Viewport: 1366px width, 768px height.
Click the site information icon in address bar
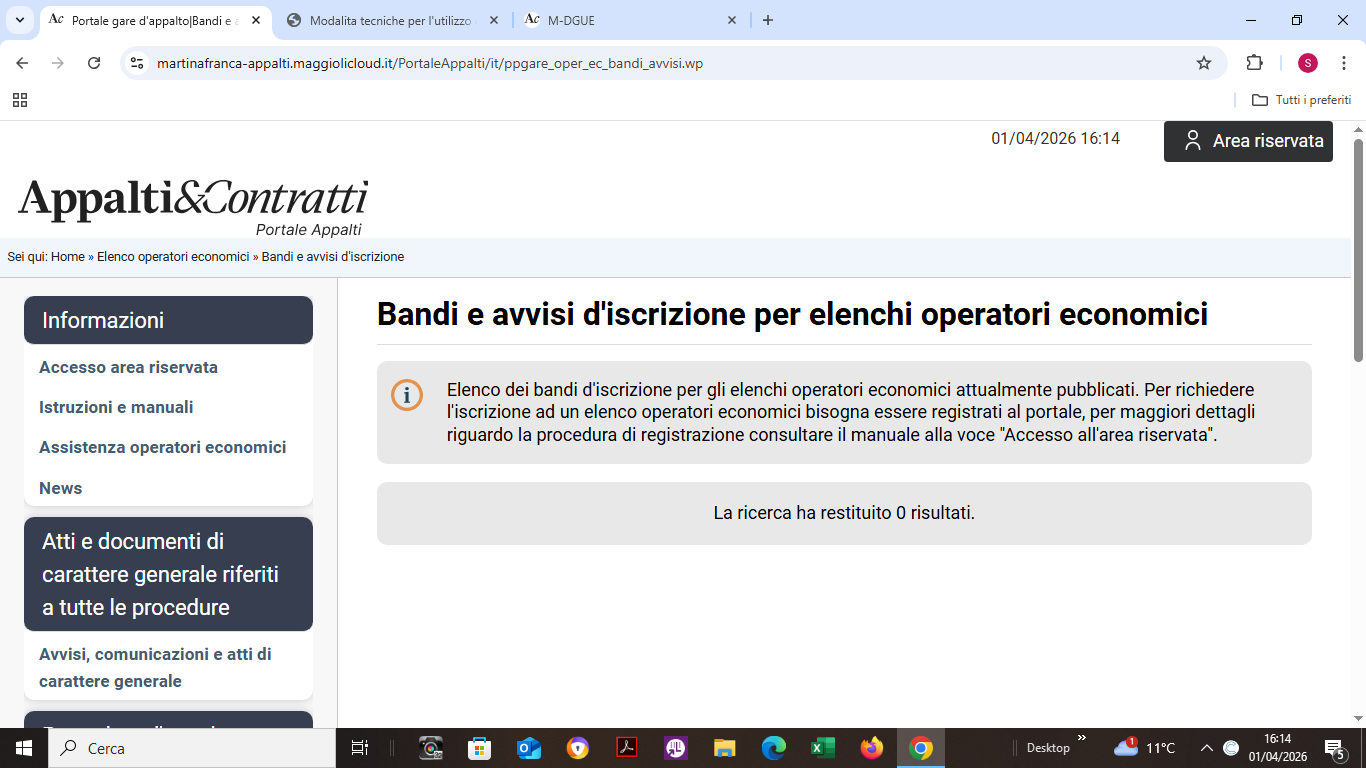(138, 63)
